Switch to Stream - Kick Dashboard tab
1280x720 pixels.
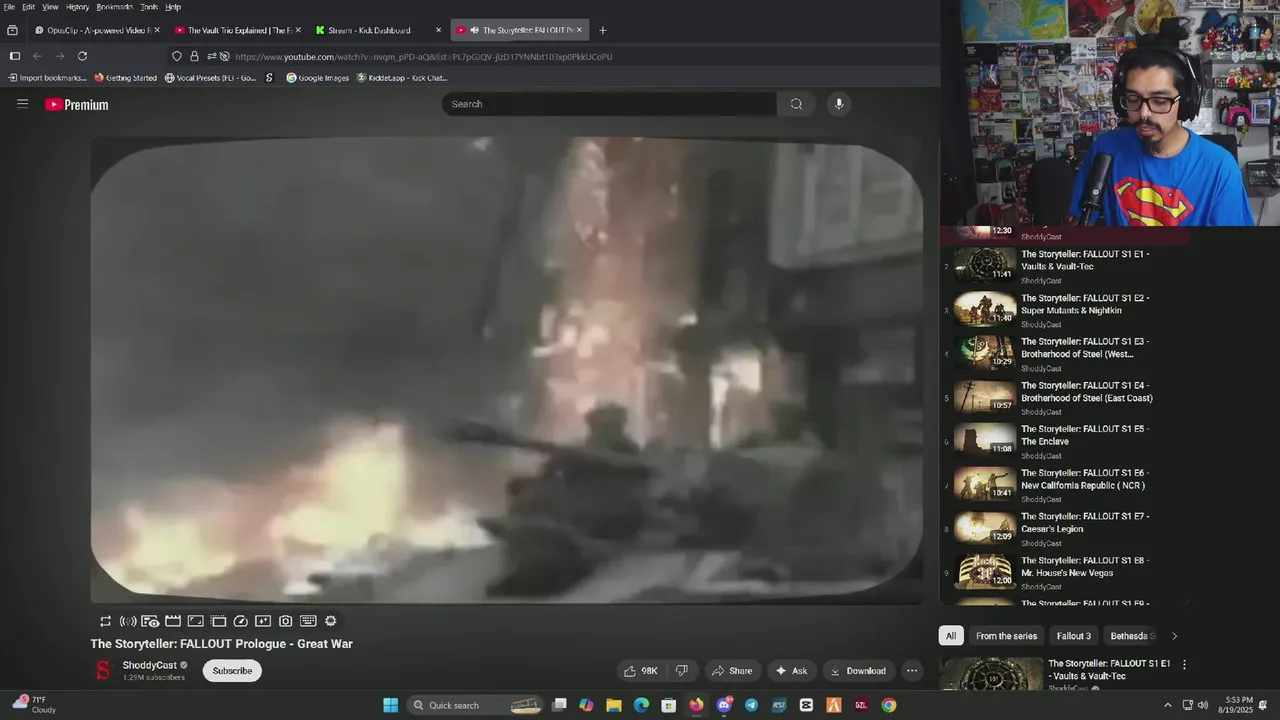pyautogui.click(x=377, y=30)
